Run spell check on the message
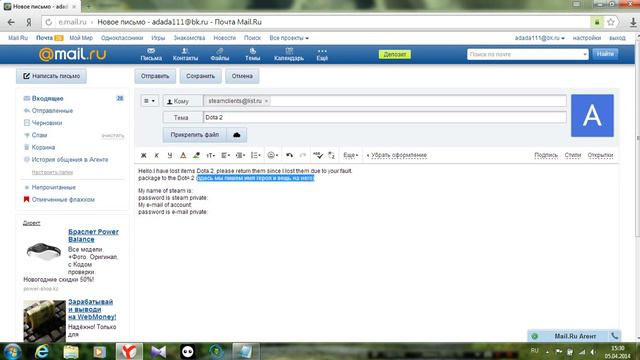Image resolution: width=640 pixels, height=360 pixels. pyautogui.click(x=318, y=155)
